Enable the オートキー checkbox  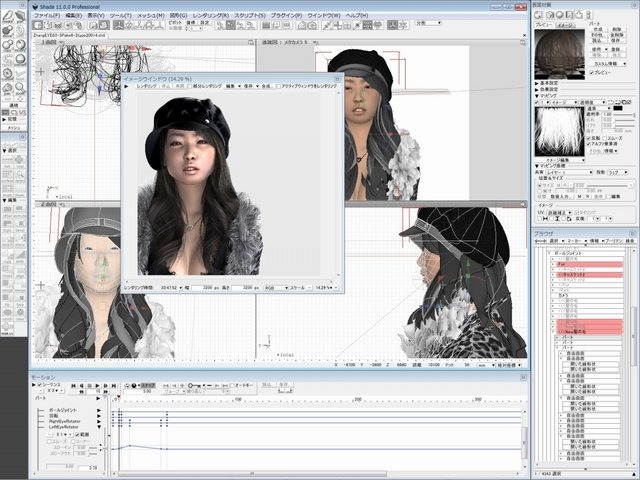point(234,385)
